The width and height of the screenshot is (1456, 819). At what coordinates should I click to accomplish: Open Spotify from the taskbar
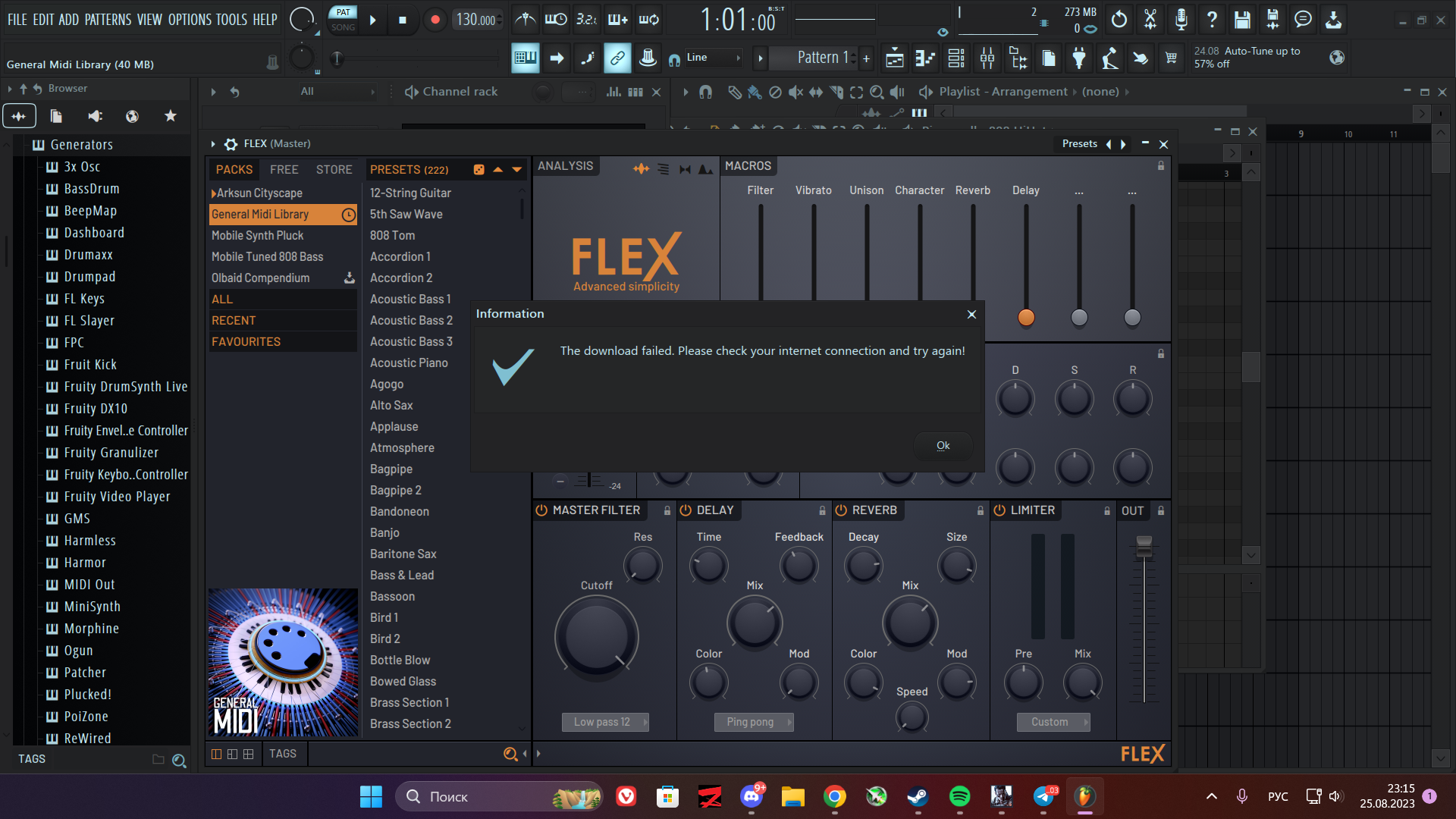point(959,796)
